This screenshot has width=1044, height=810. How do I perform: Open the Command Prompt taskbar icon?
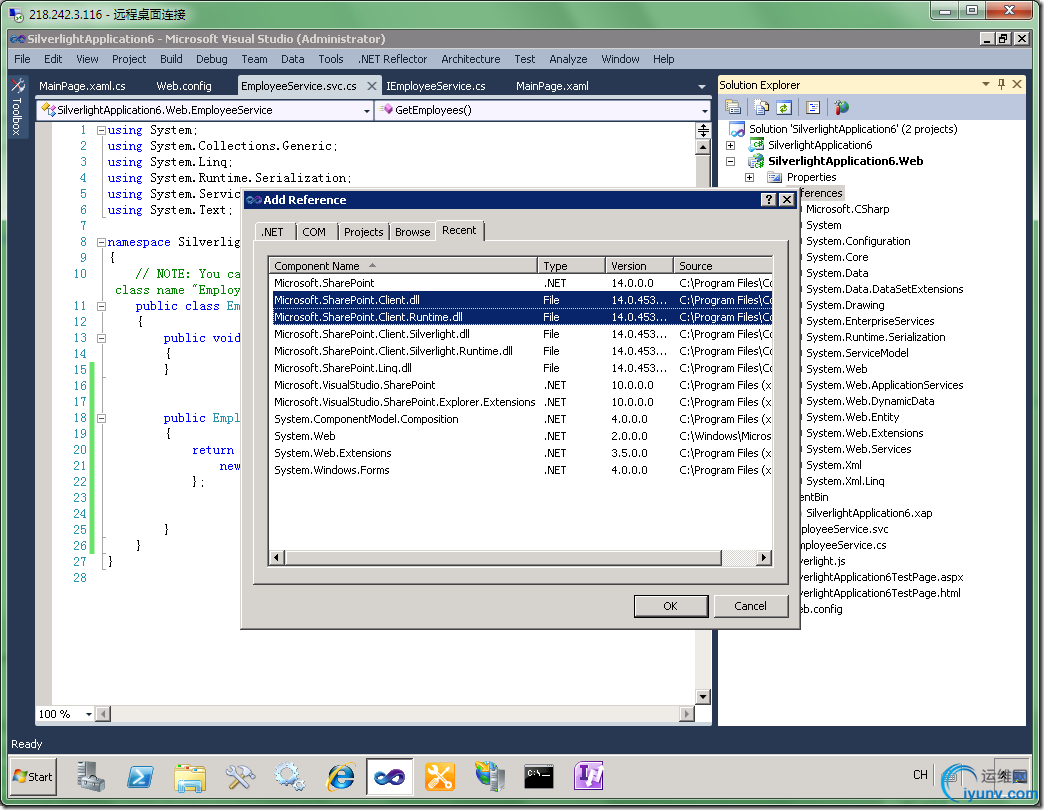539,776
